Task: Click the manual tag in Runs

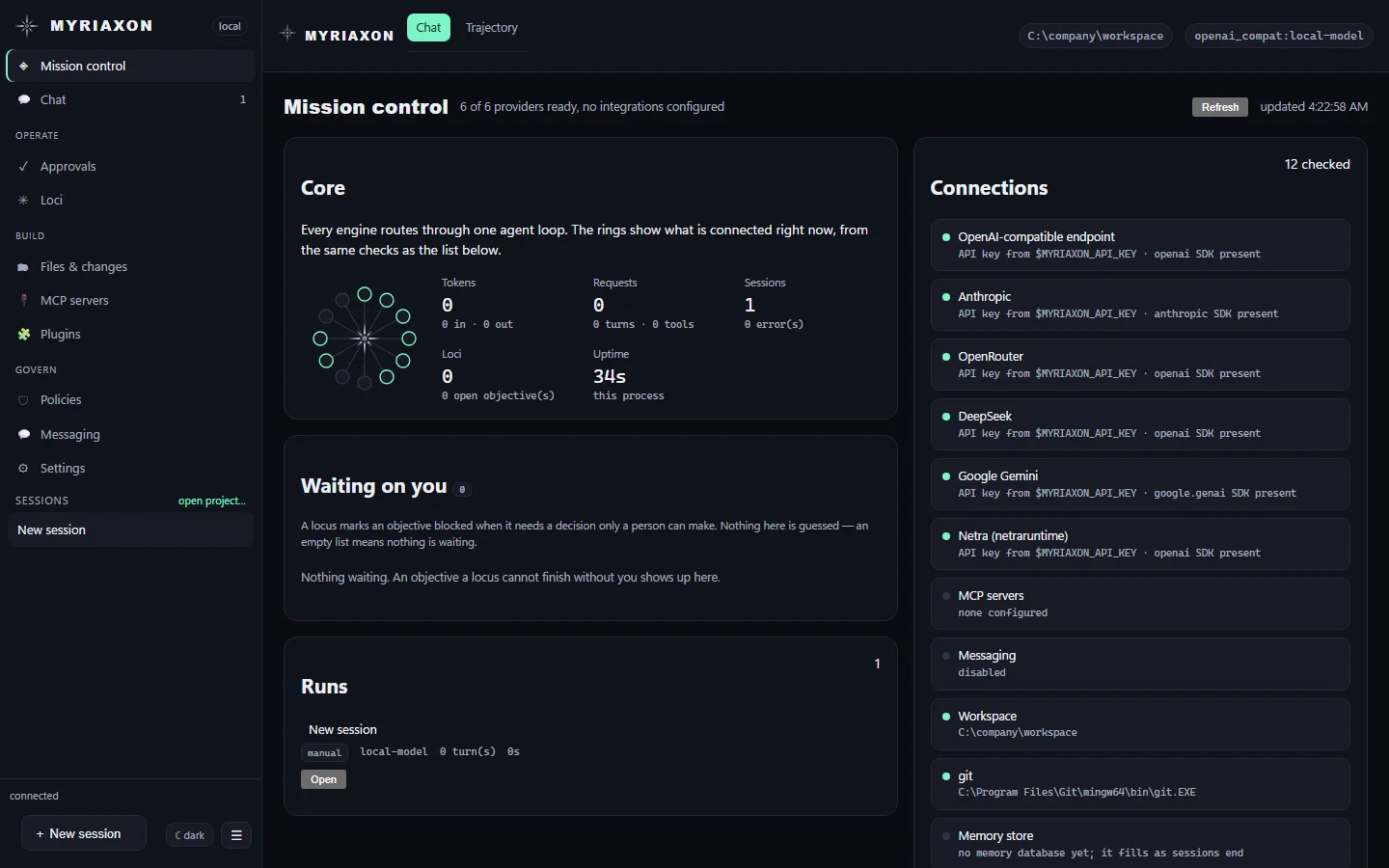Action: (x=324, y=752)
